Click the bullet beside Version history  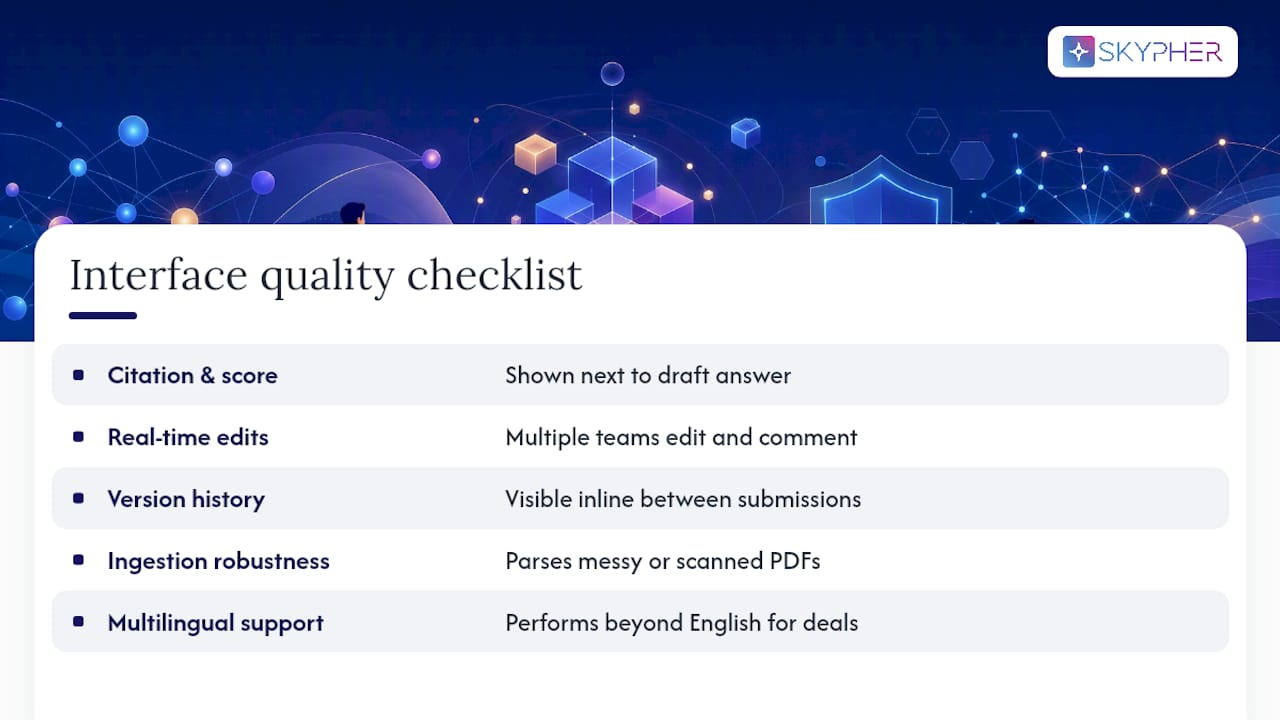click(x=78, y=499)
